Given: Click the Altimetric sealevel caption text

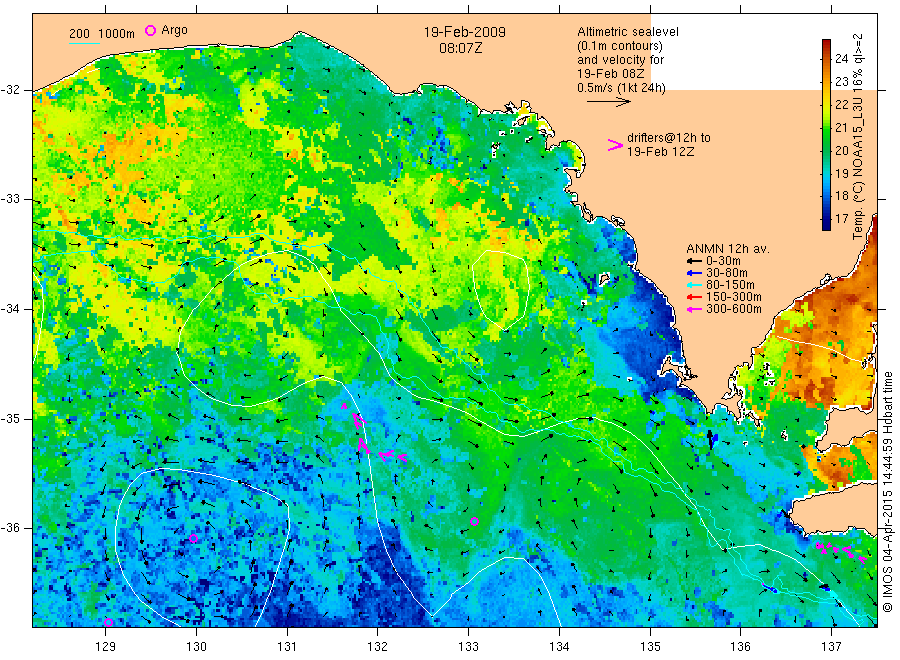Looking at the screenshot, I should point(627,60).
